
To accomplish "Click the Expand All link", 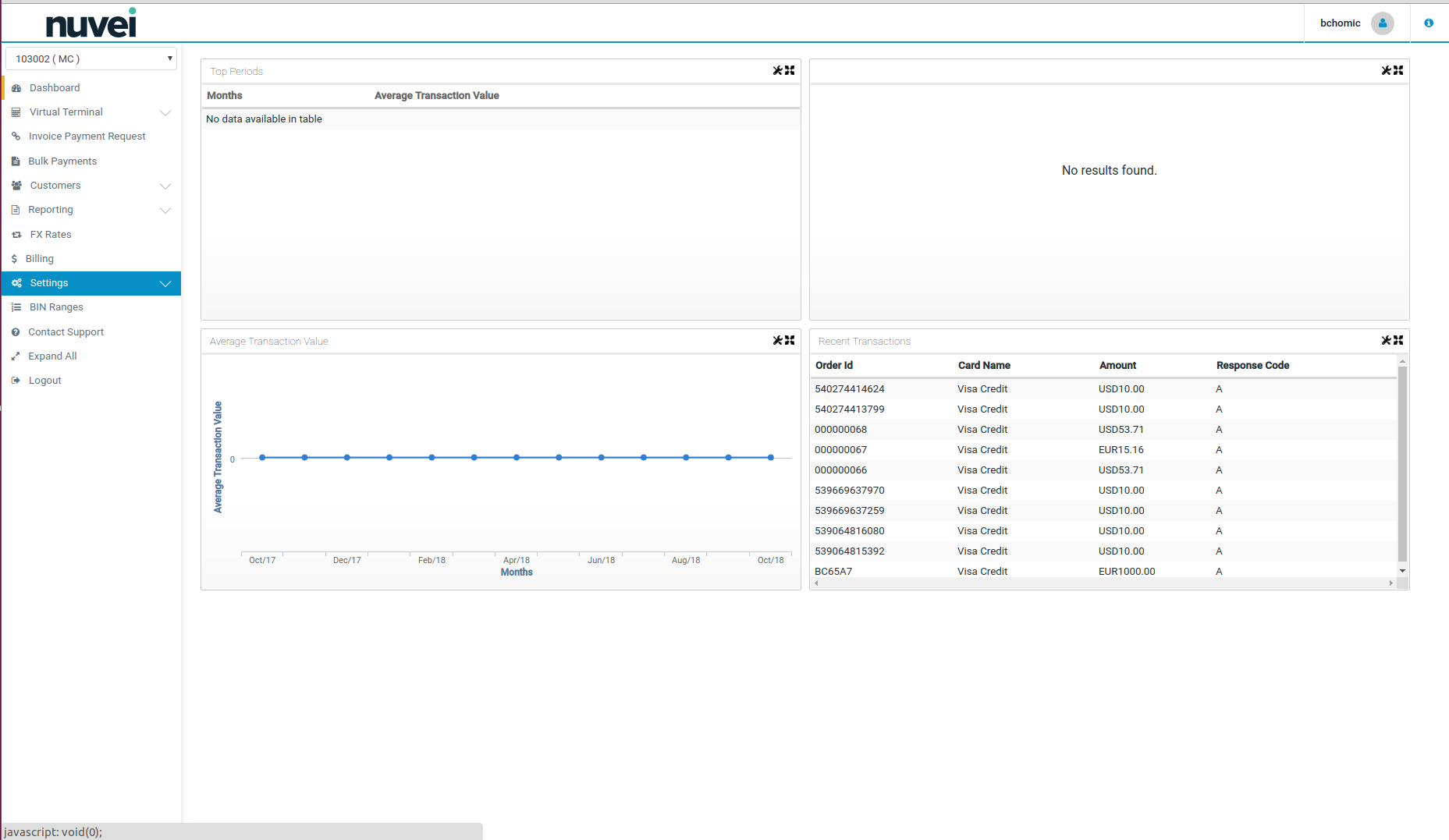I will pos(52,356).
